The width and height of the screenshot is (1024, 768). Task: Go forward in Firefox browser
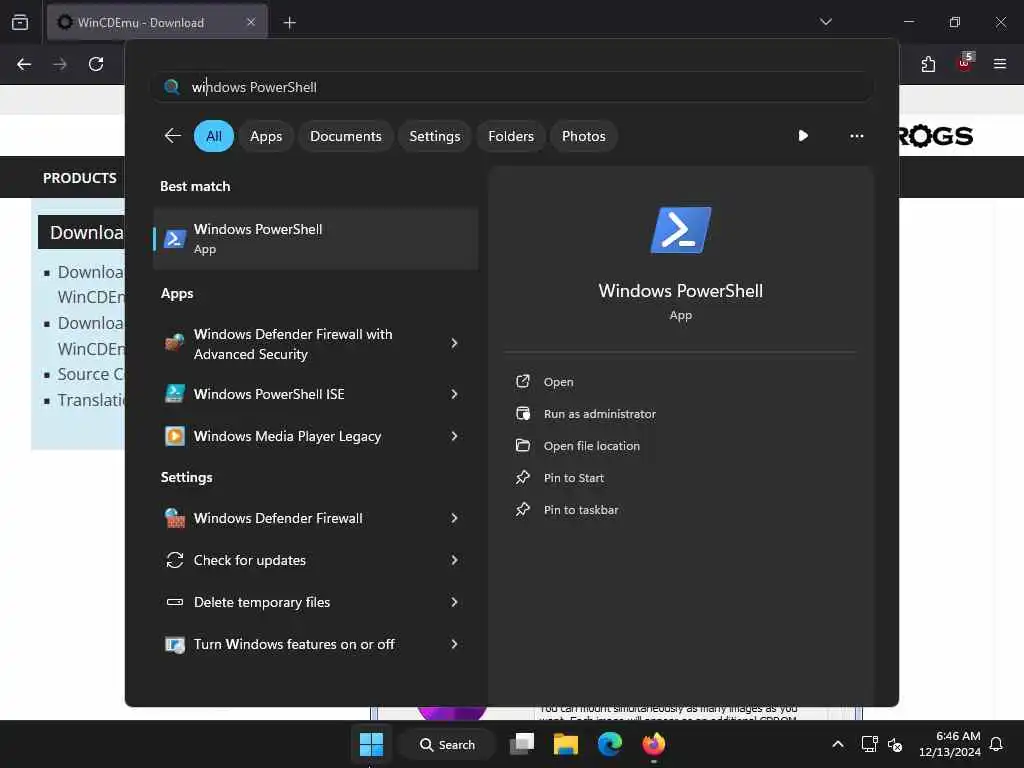[x=60, y=64]
